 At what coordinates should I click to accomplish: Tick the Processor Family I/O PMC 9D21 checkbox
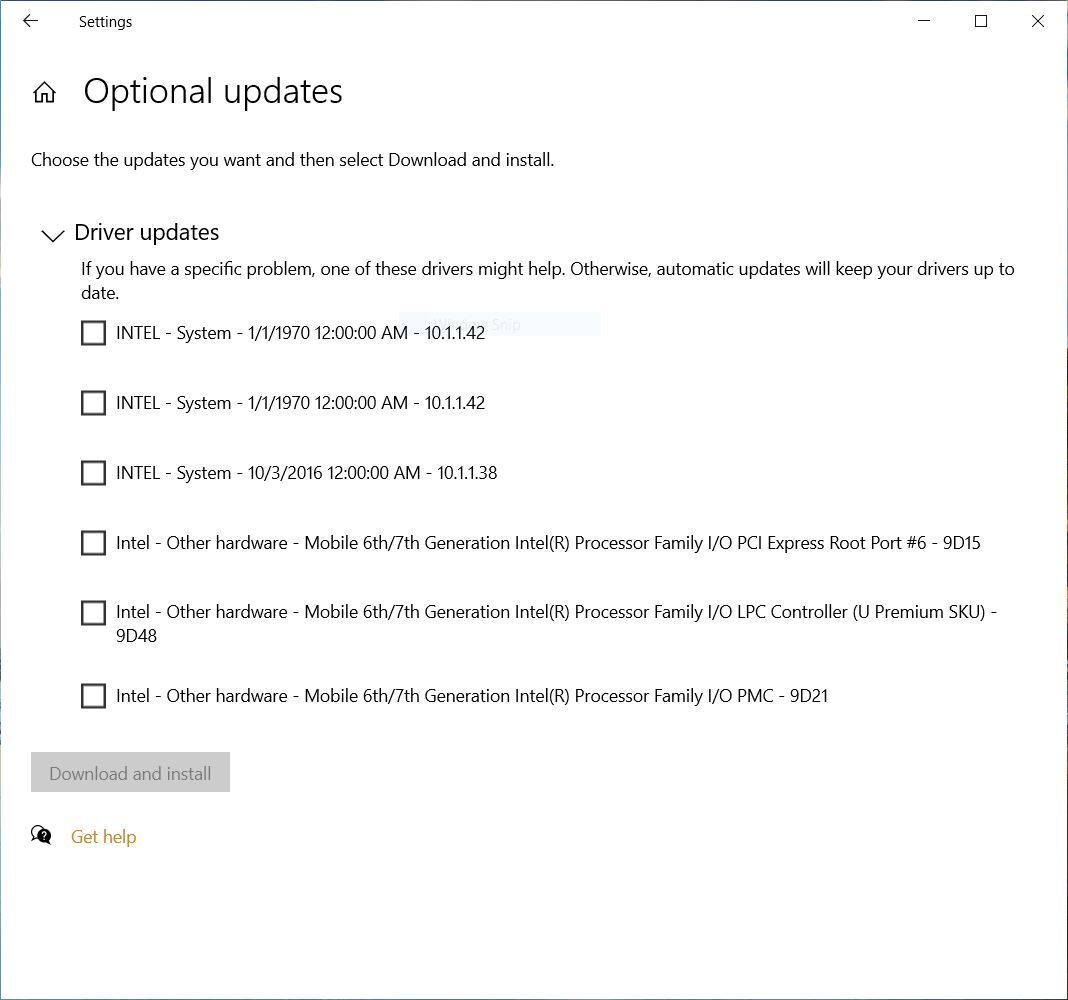coord(93,696)
